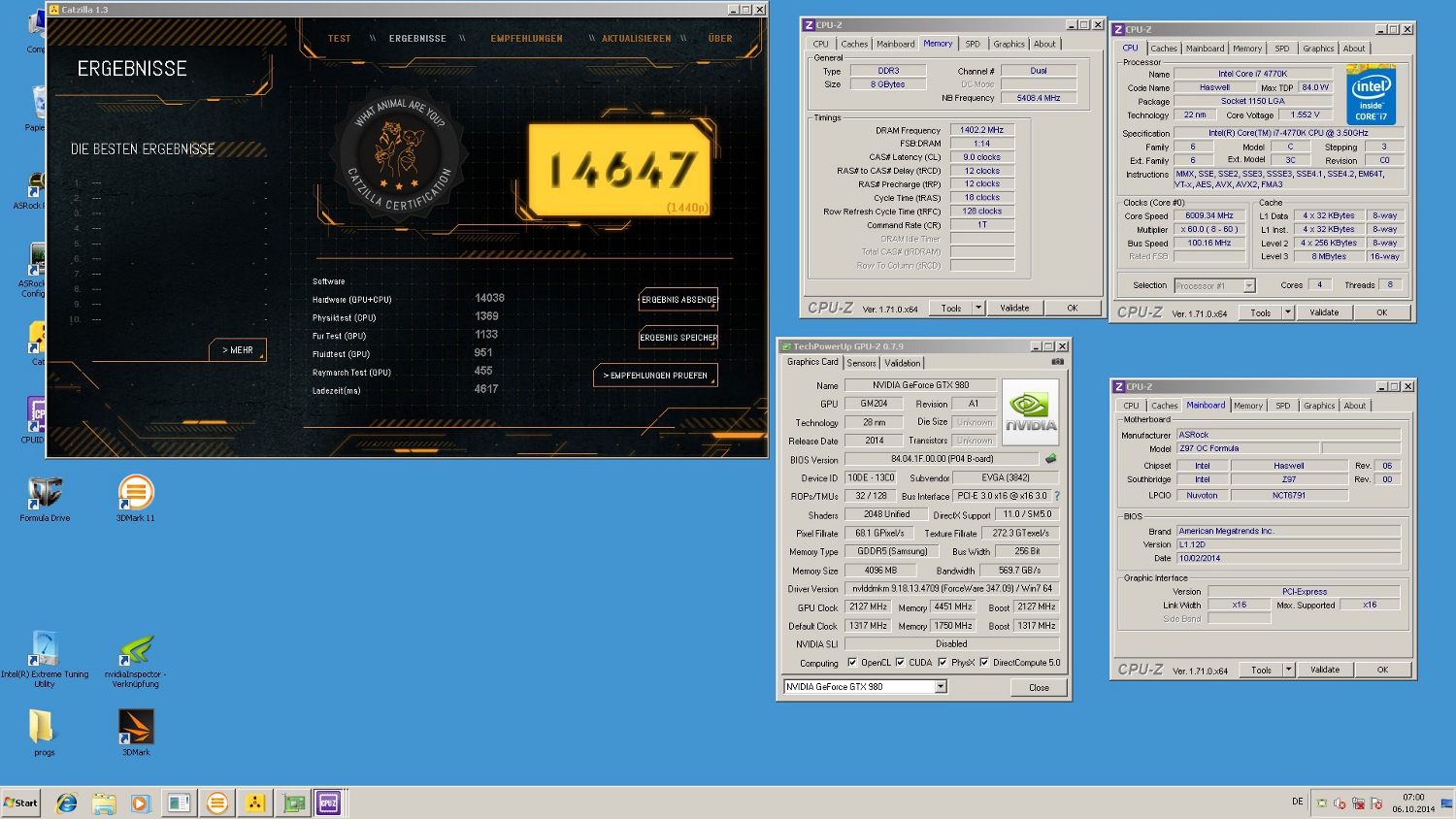Click the ERGEBNIS SPEICHERN button
Image resolution: width=1456 pixels, height=819 pixels.
point(678,338)
